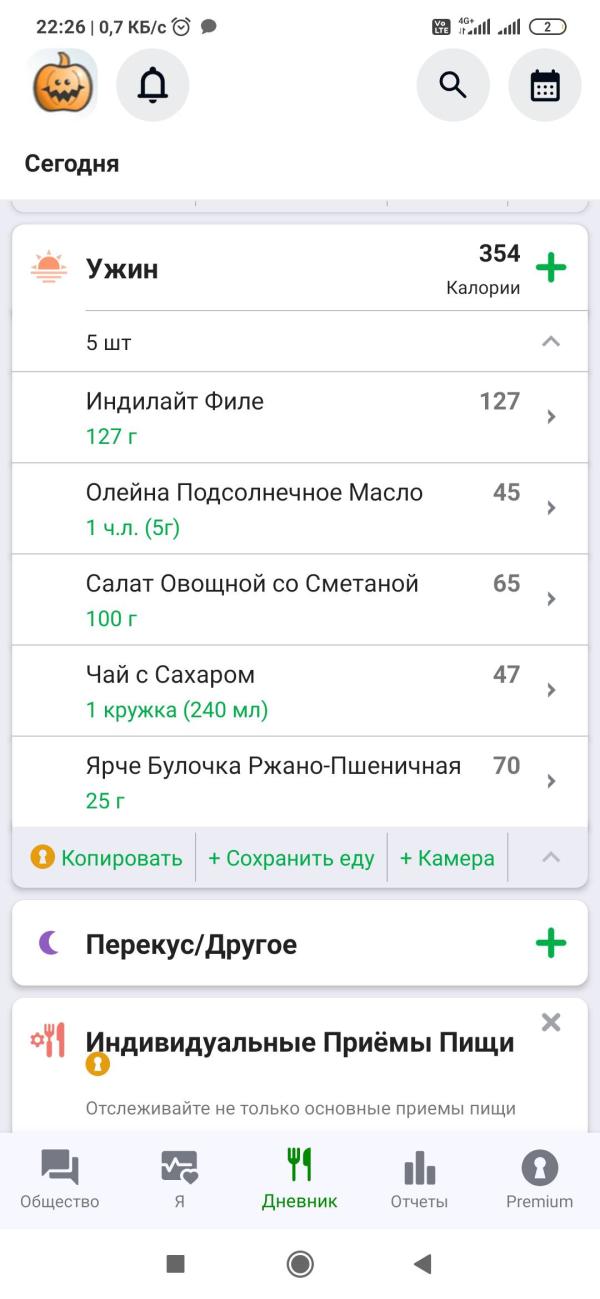Open notifications bell icon

[x=153, y=85]
